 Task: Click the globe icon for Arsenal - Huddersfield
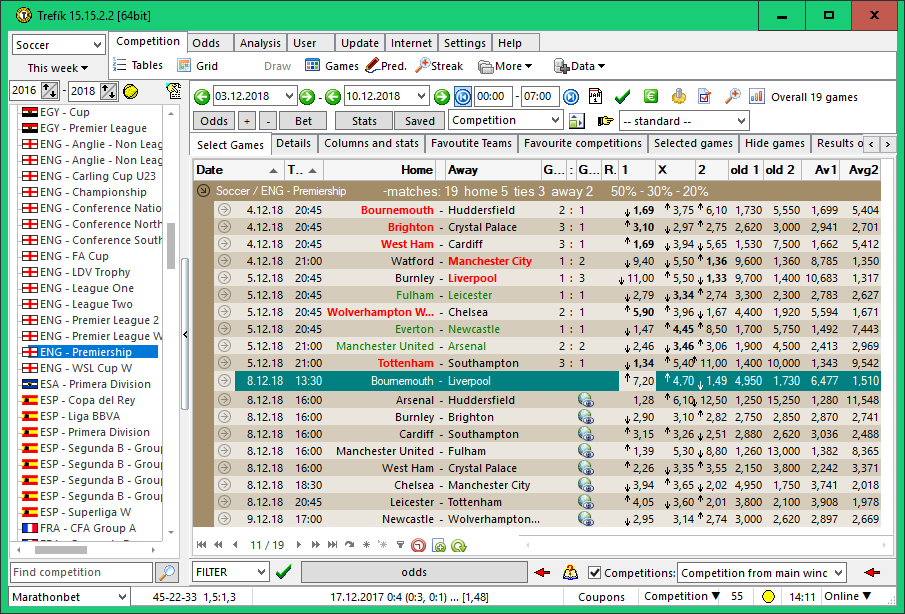586,400
